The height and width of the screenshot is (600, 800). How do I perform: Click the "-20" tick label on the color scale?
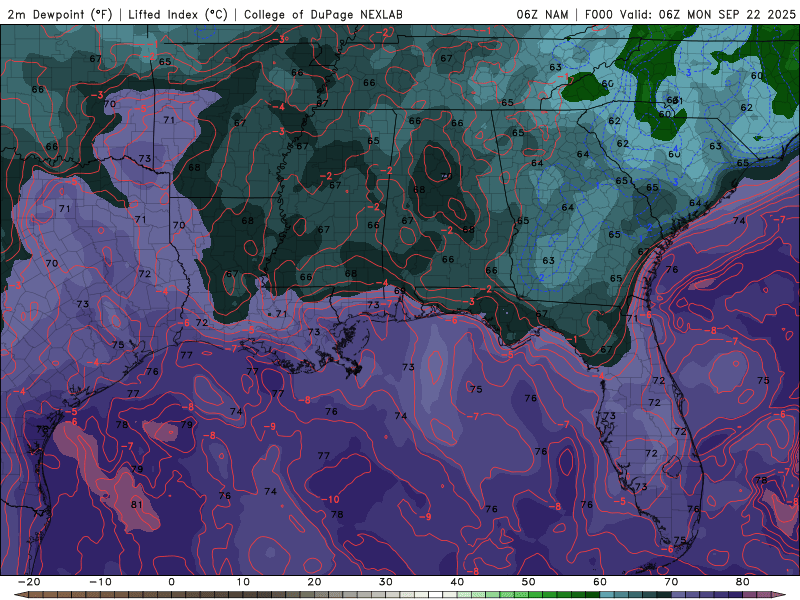coord(29,582)
